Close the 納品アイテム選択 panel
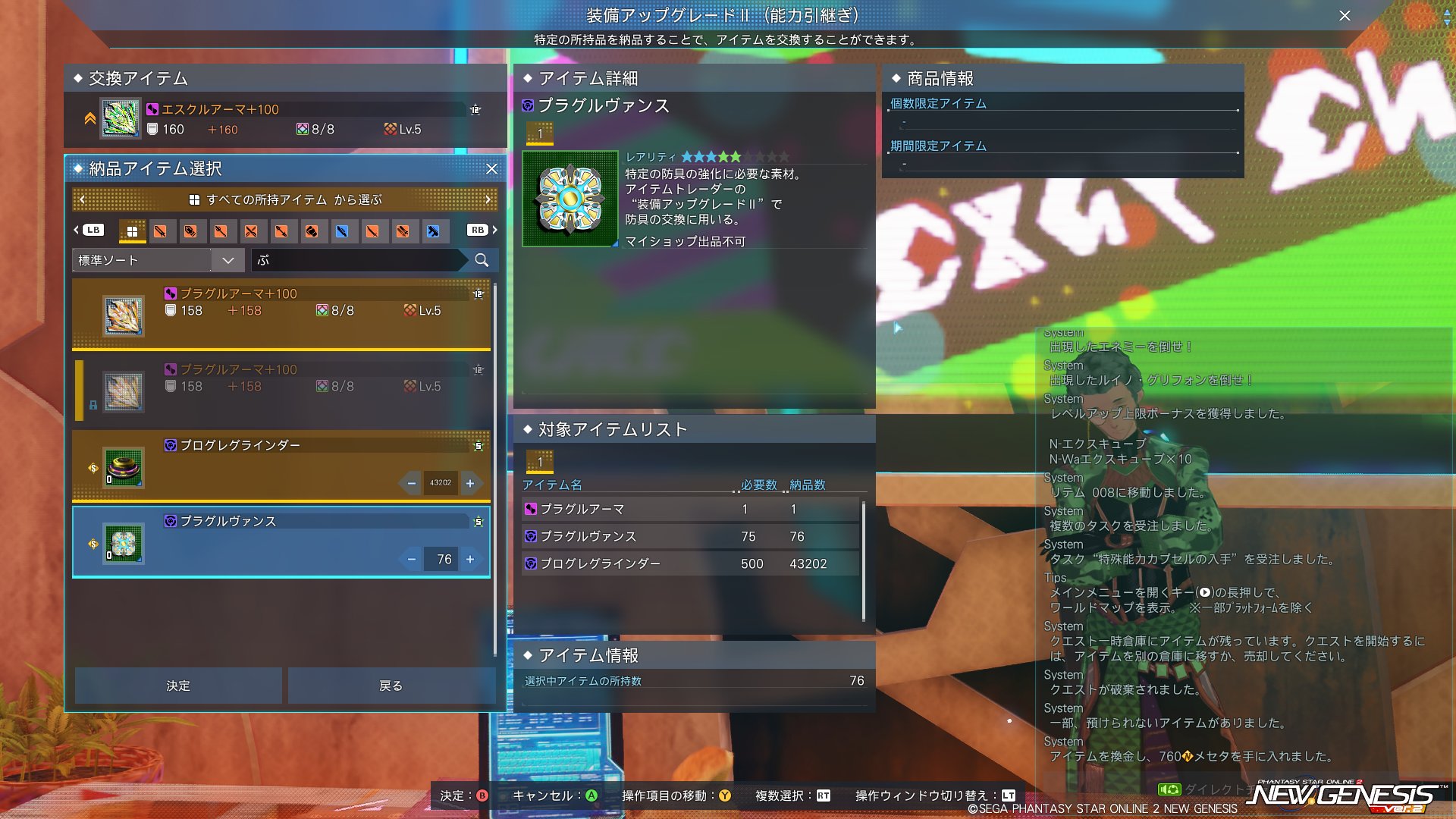This screenshot has height=819, width=1456. coord(491,168)
